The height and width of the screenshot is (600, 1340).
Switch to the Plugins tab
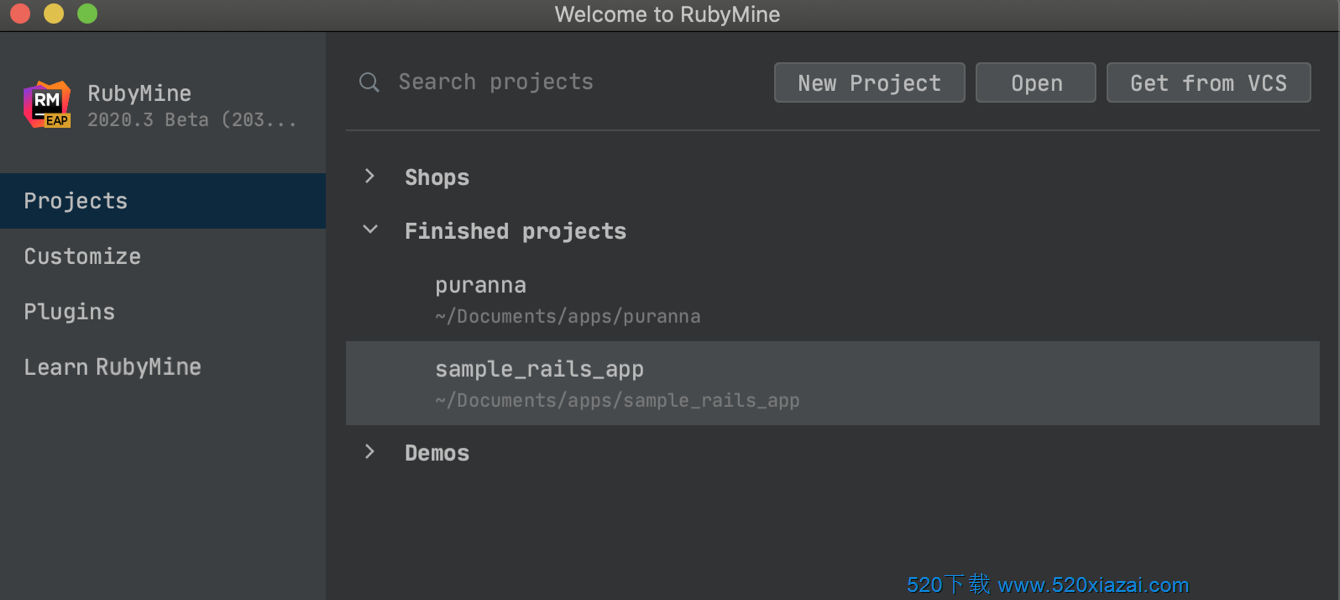(163, 312)
